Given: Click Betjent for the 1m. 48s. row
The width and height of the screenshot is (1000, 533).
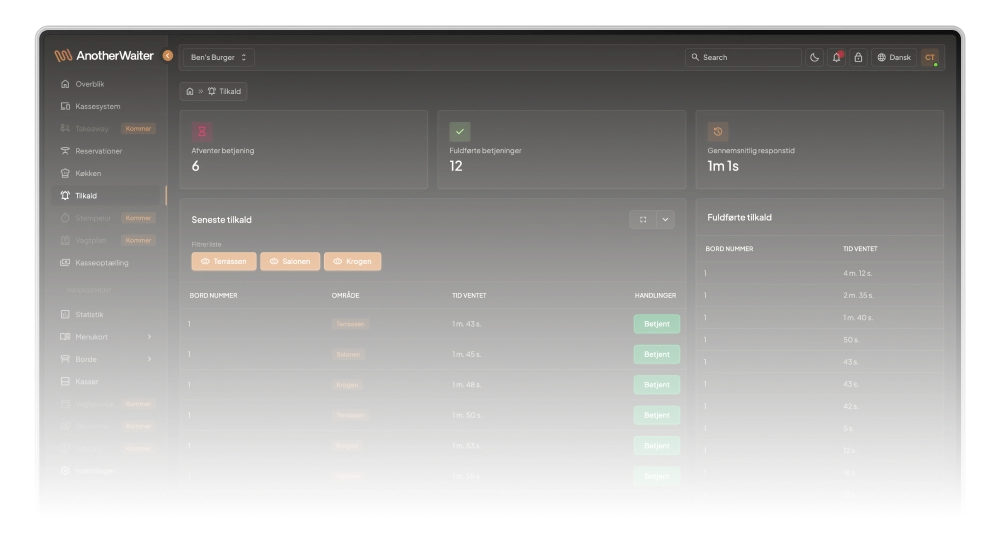Looking at the screenshot, I should (657, 384).
